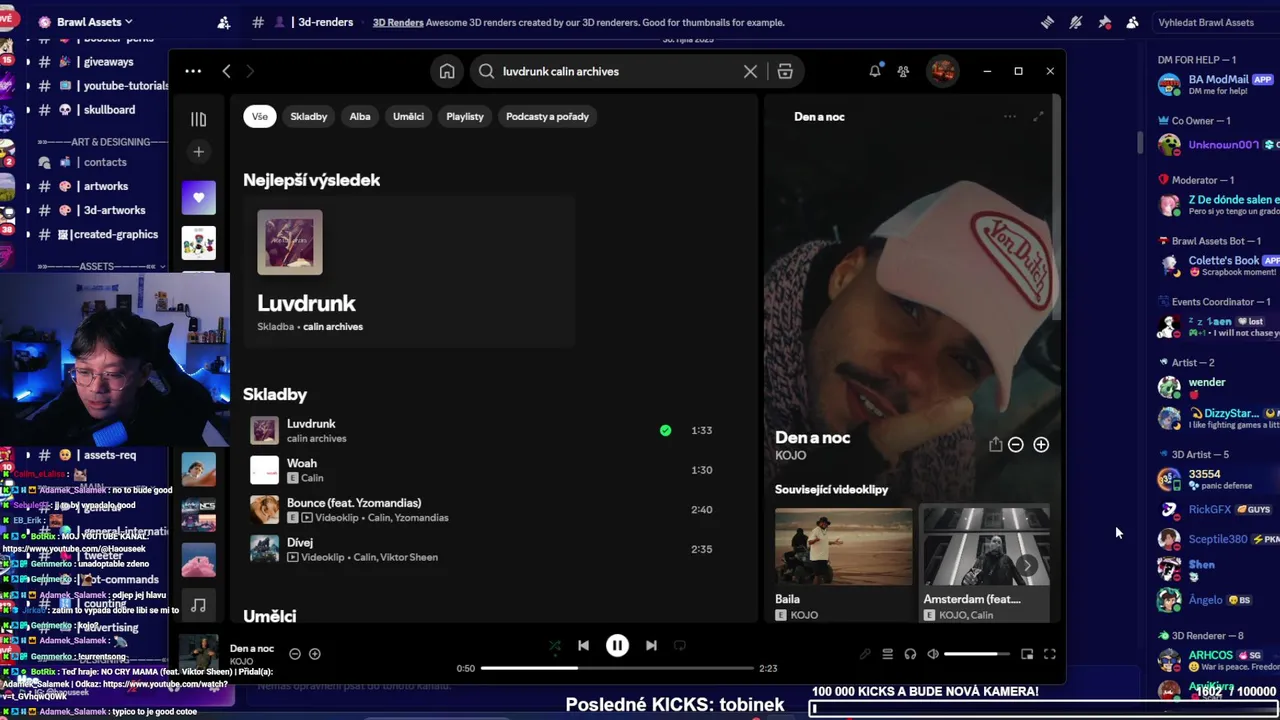1280x720 pixels.
Task: Open Friend Activity icon
Action: (903, 71)
